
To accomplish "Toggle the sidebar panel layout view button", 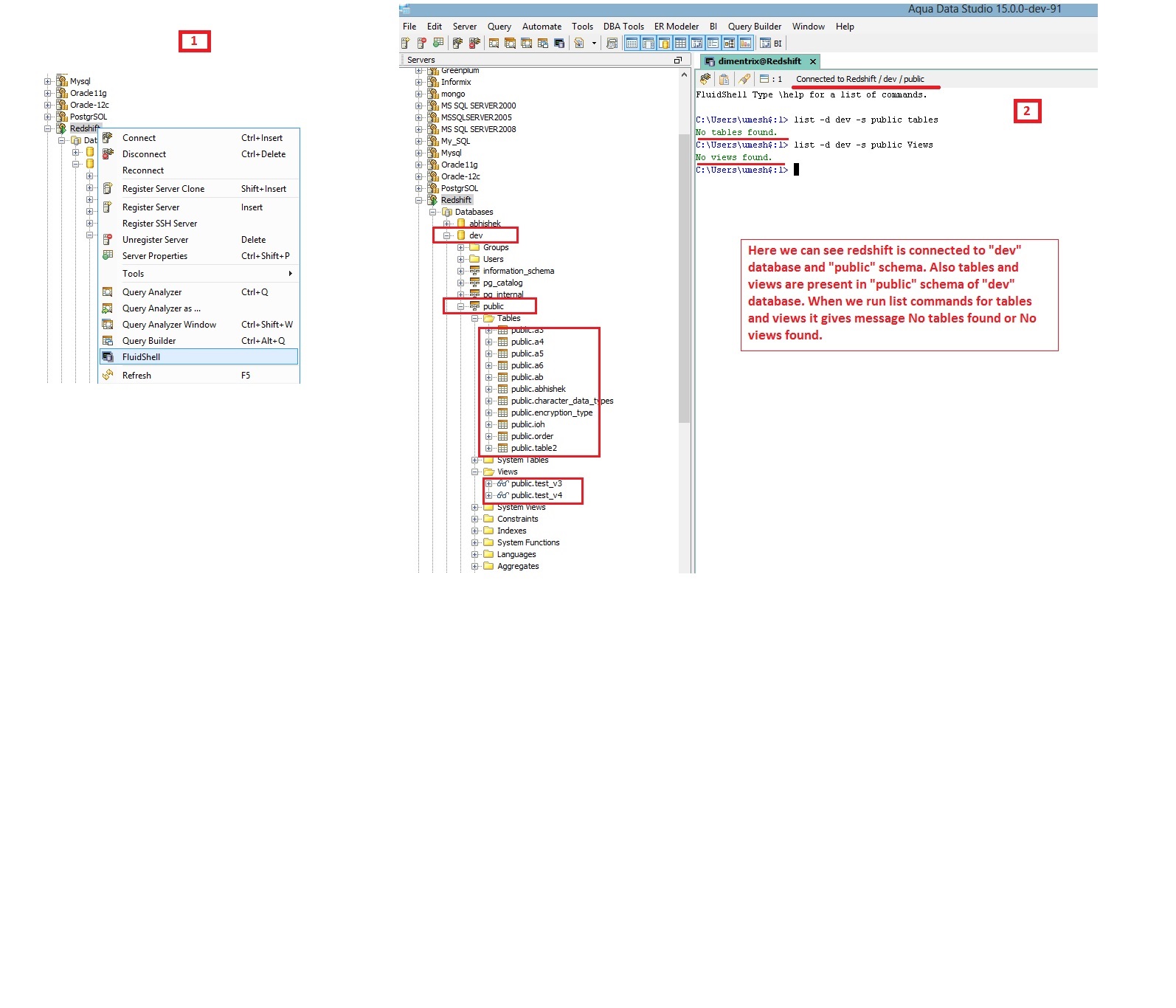I will click(648, 44).
